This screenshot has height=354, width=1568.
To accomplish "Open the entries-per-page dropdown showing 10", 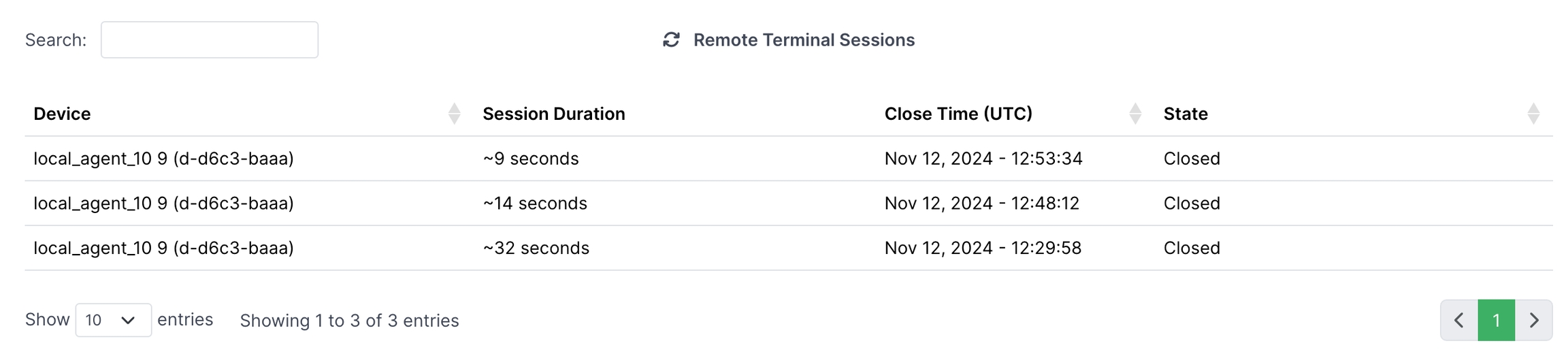I will tap(113, 320).
